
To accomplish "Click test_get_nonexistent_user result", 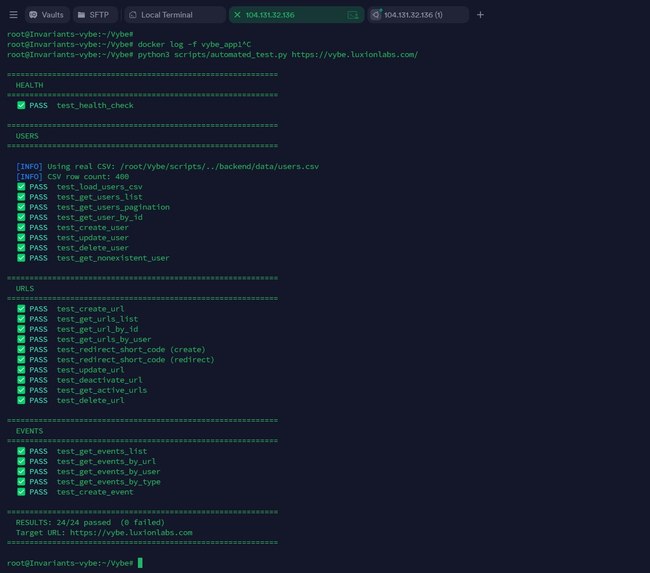I will click(x=93, y=258).
